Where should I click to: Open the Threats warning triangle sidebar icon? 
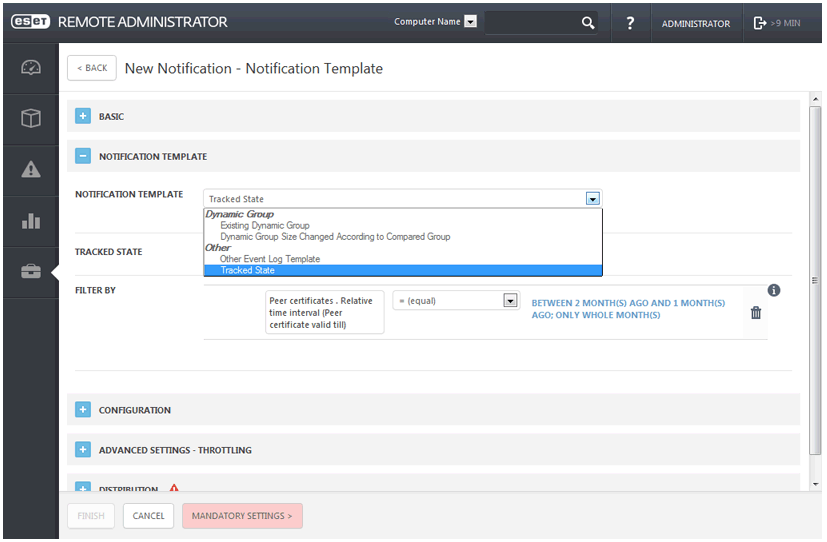tap(31, 169)
